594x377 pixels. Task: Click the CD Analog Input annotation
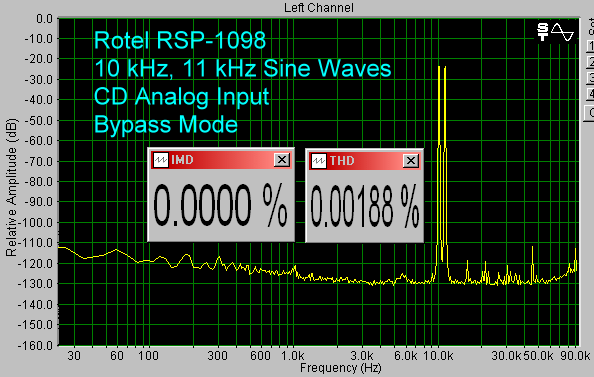click(x=181, y=96)
